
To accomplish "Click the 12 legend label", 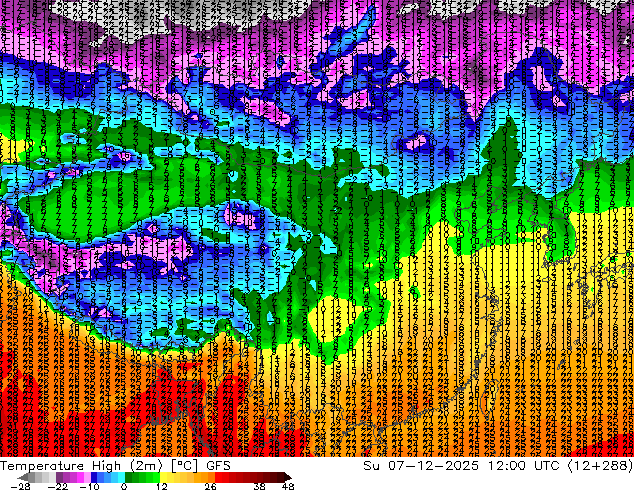I will pyautogui.click(x=162, y=486).
